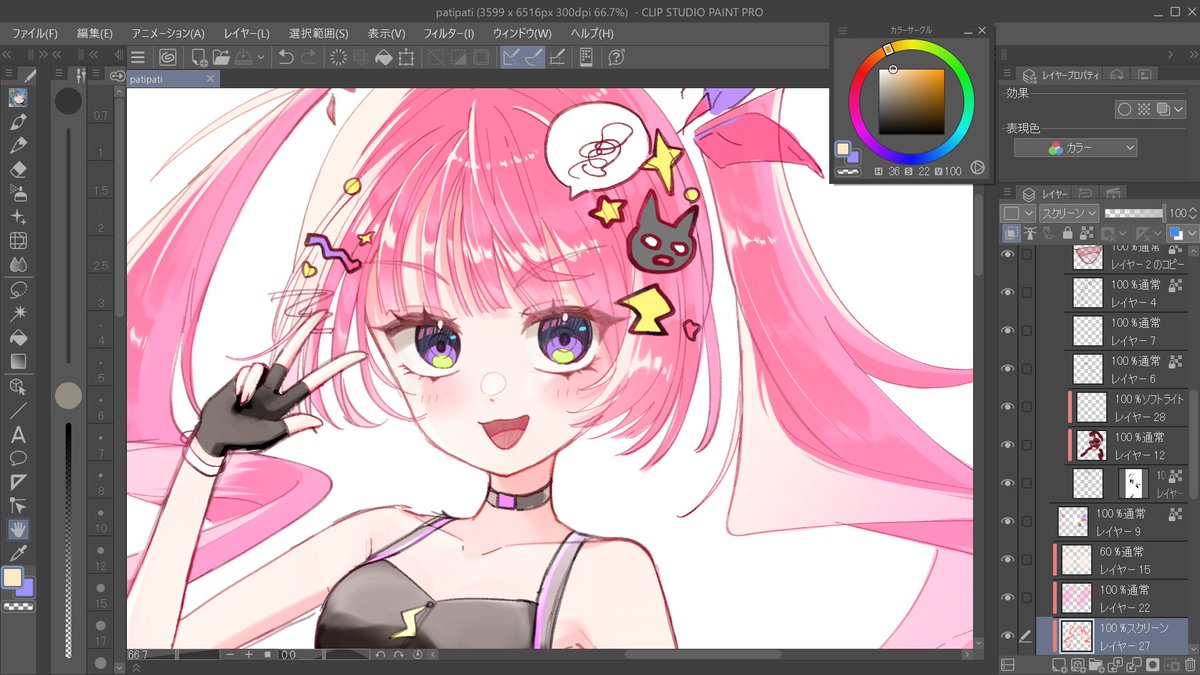This screenshot has height=675, width=1200.
Task: Select layer thumbnail of レイヤー 12
Action: pyautogui.click(x=1090, y=445)
